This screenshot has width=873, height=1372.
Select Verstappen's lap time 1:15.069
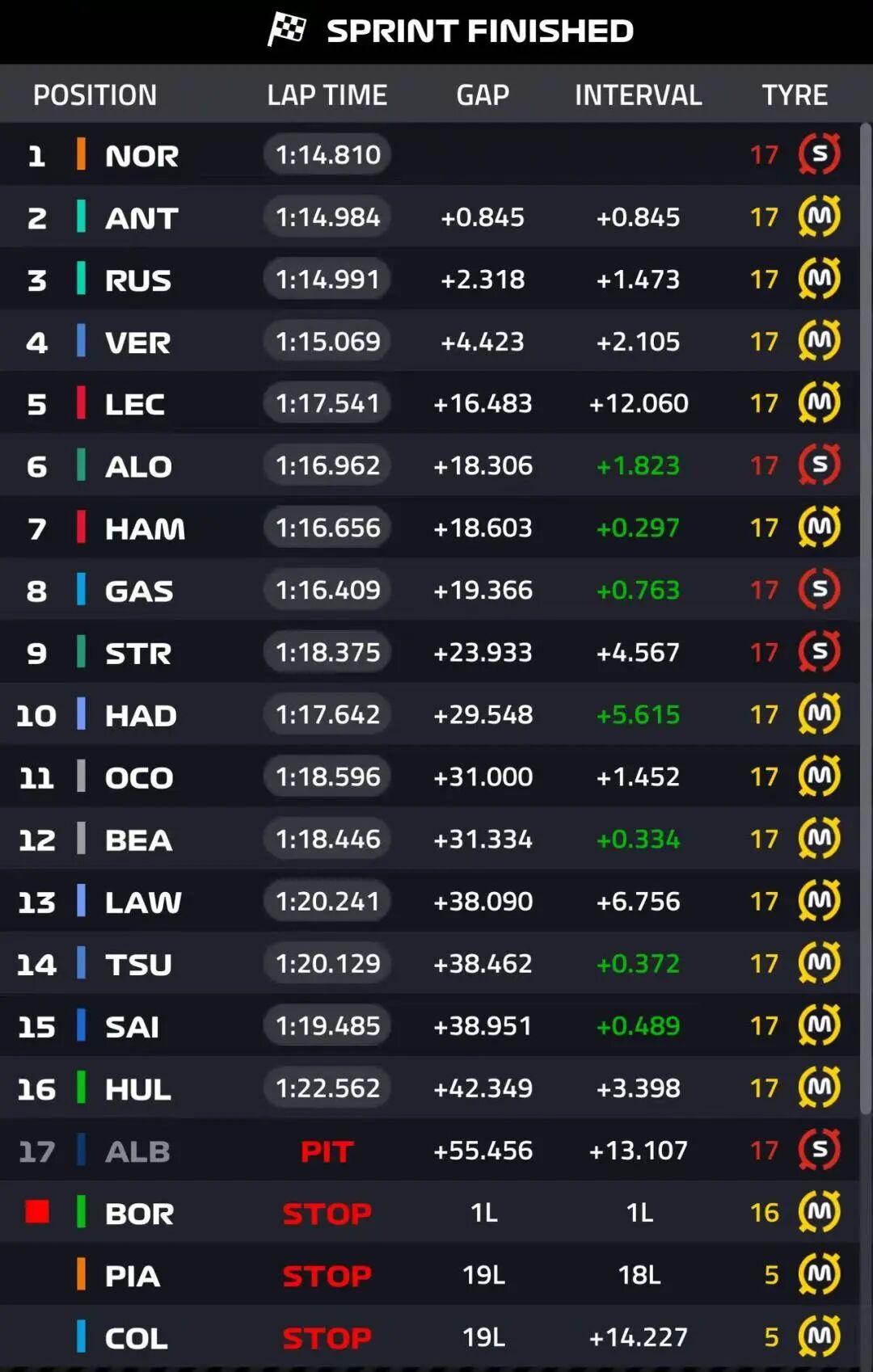327,341
